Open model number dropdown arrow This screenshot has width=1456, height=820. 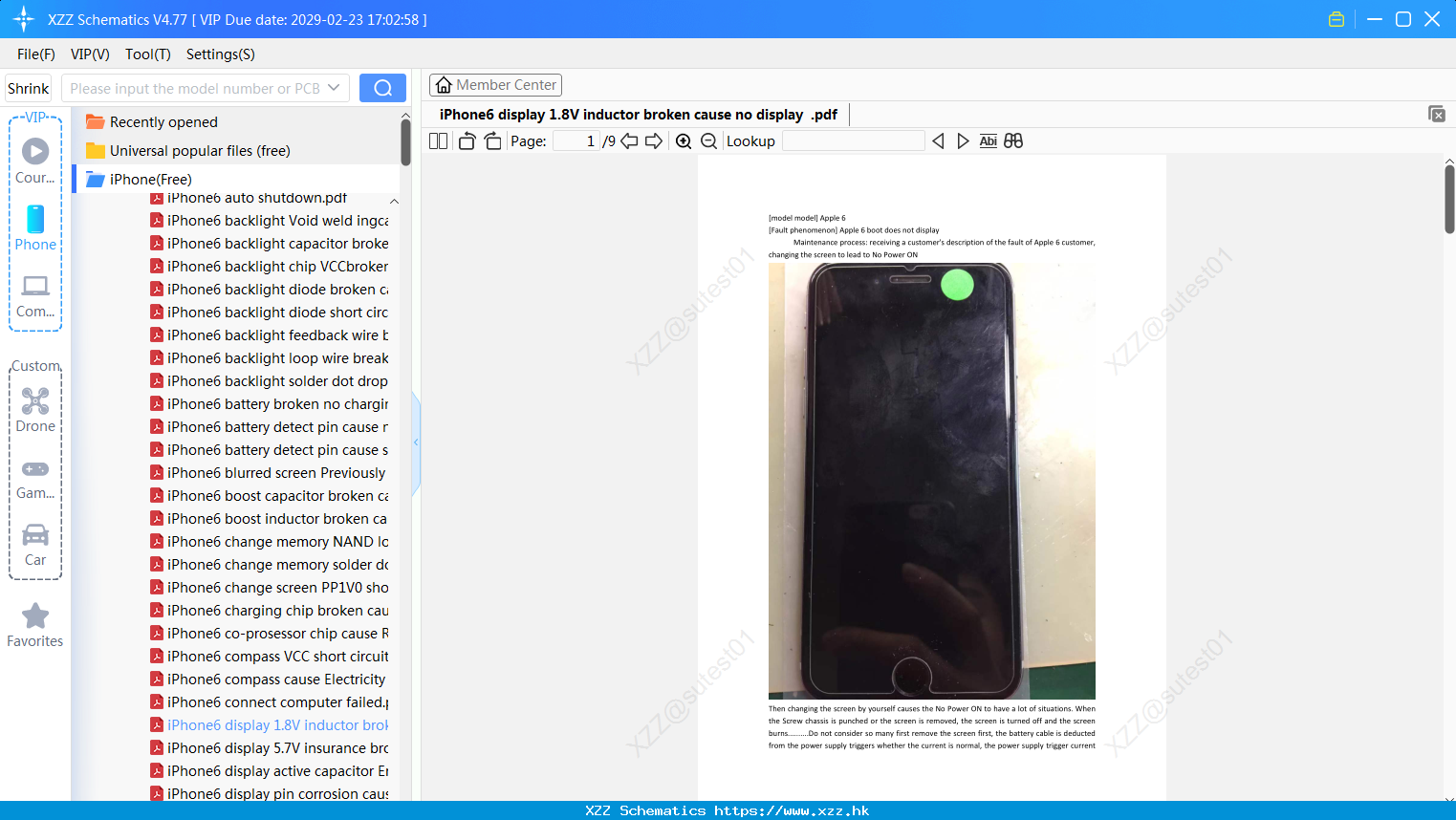click(x=334, y=88)
